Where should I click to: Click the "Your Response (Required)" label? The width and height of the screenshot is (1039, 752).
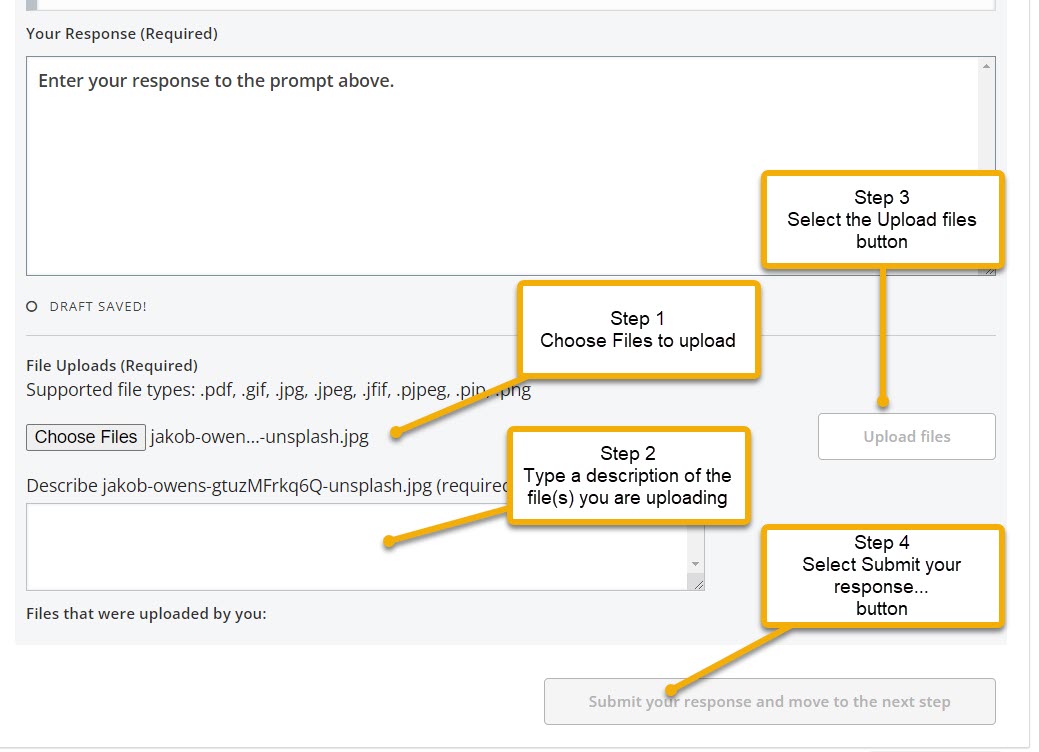(x=122, y=34)
